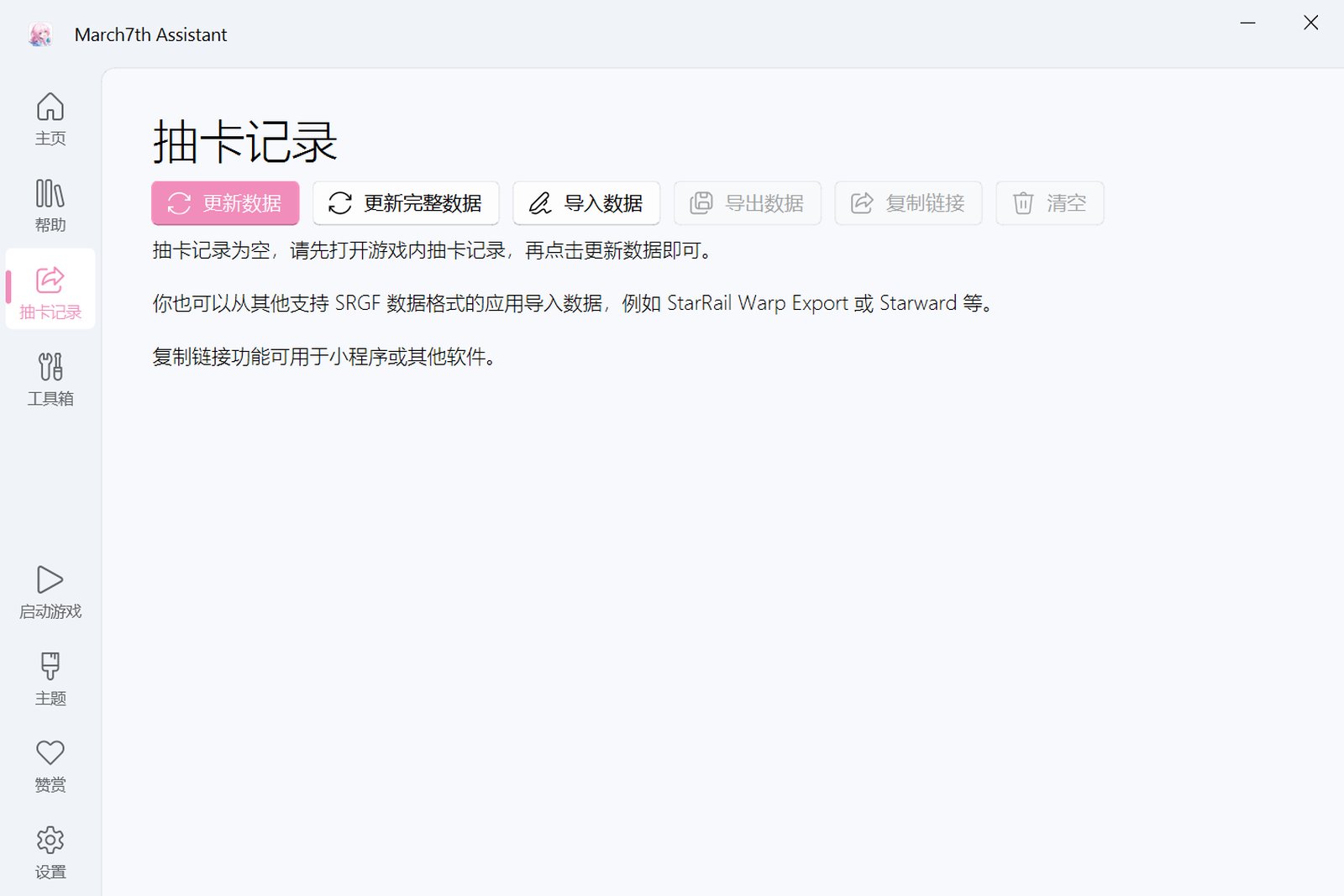
Task: Click the pink 更新数据 button
Action: pyautogui.click(x=225, y=203)
